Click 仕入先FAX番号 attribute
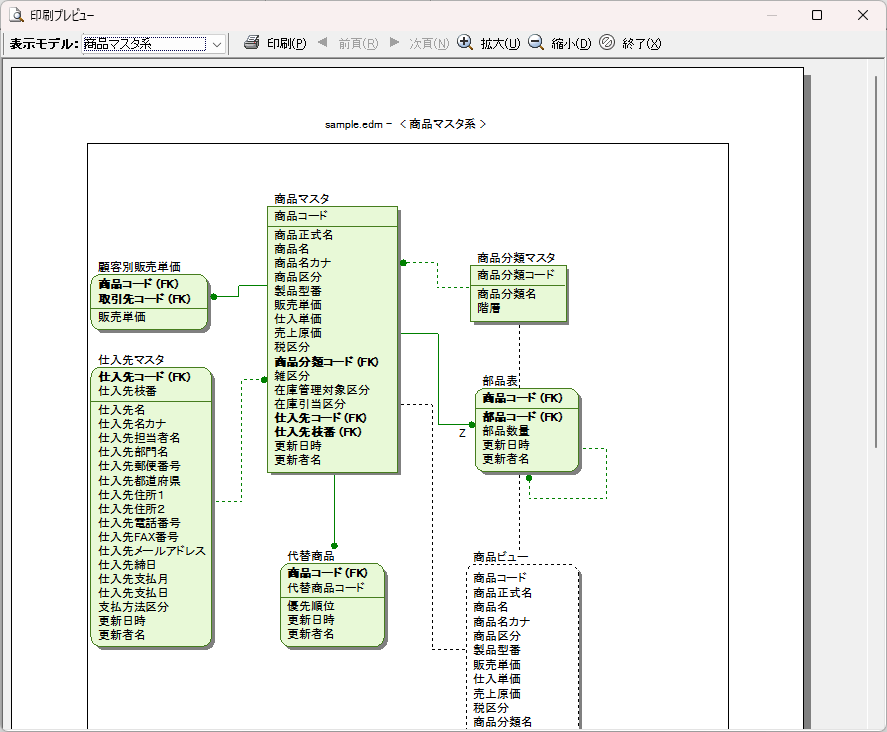Screen dimensions: 887x732 pos(138,537)
